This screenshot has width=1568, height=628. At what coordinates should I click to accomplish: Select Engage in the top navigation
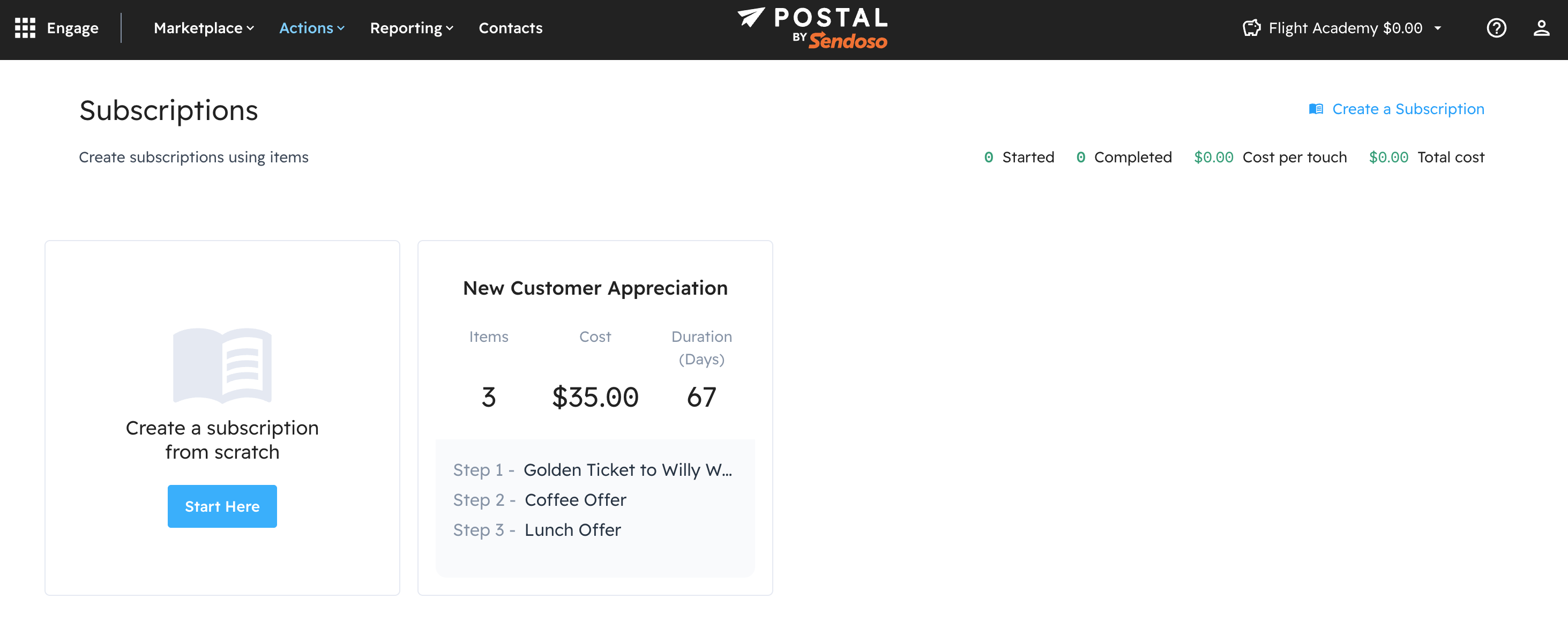[x=72, y=28]
